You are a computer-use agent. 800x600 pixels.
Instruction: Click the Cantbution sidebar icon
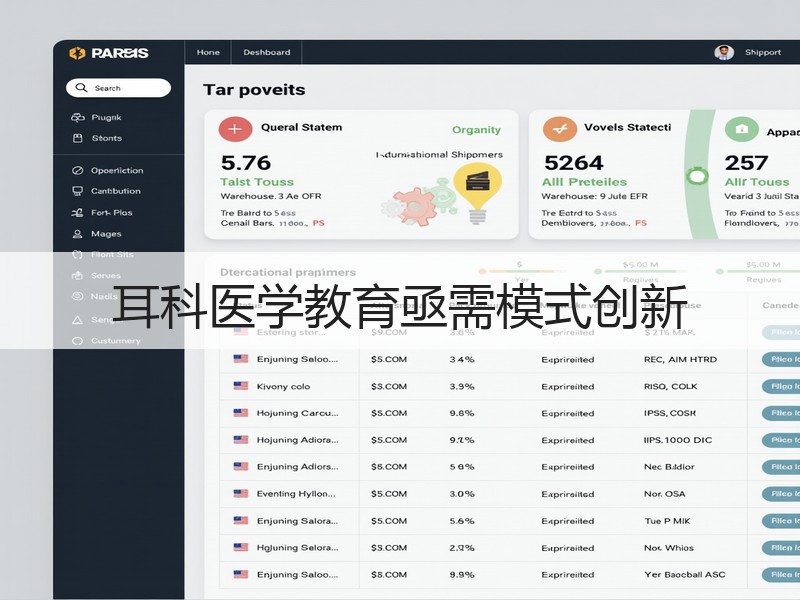(x=78, y=191)
